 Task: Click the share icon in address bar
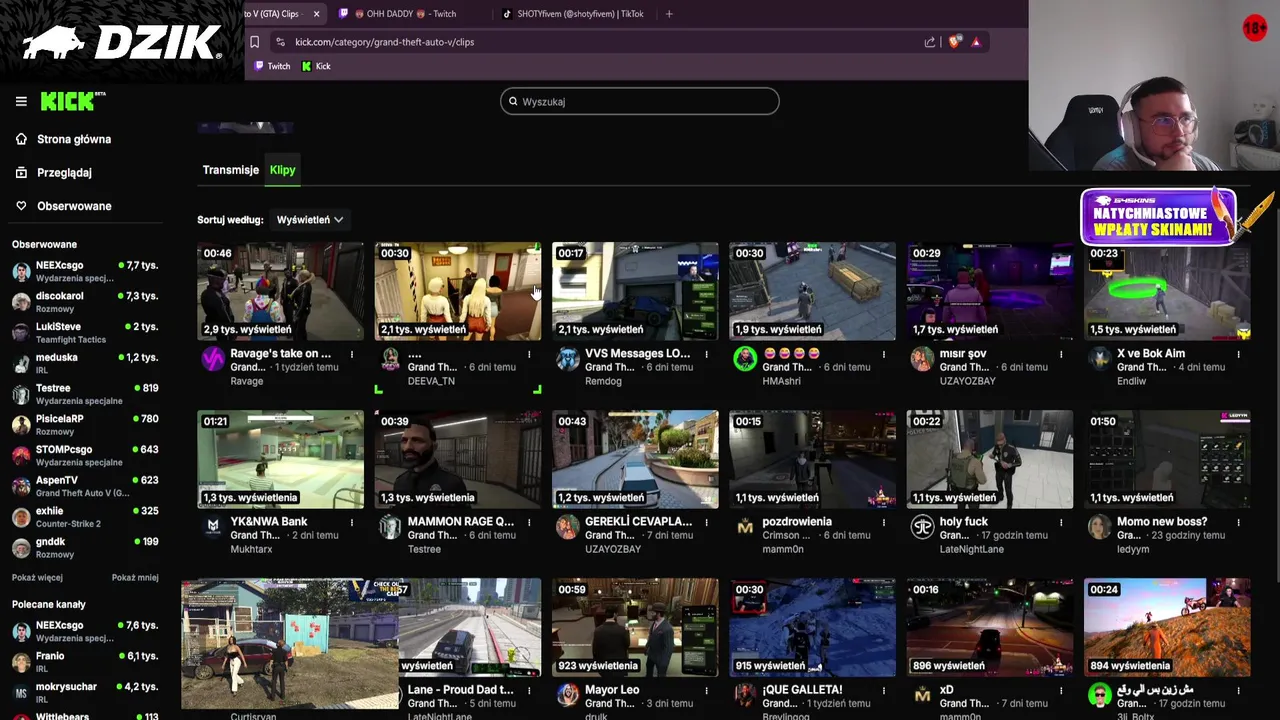(x=929, y=42)
